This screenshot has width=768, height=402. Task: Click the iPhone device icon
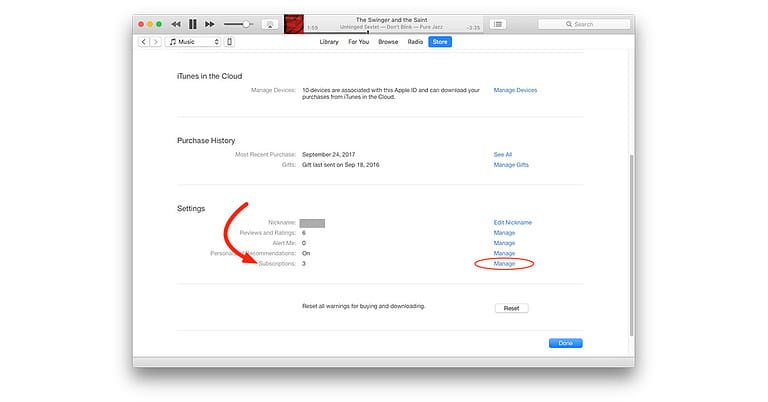(229, 42)
